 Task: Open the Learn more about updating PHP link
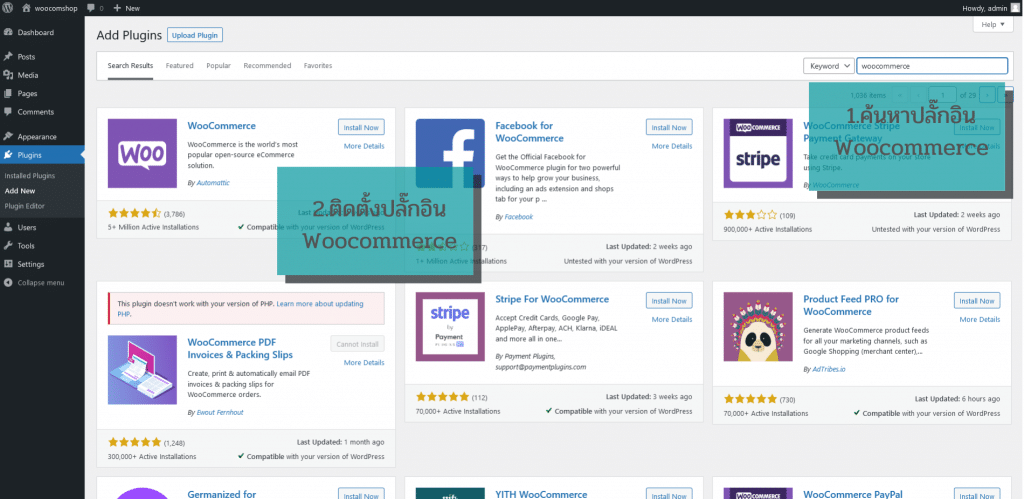[329, 303]
